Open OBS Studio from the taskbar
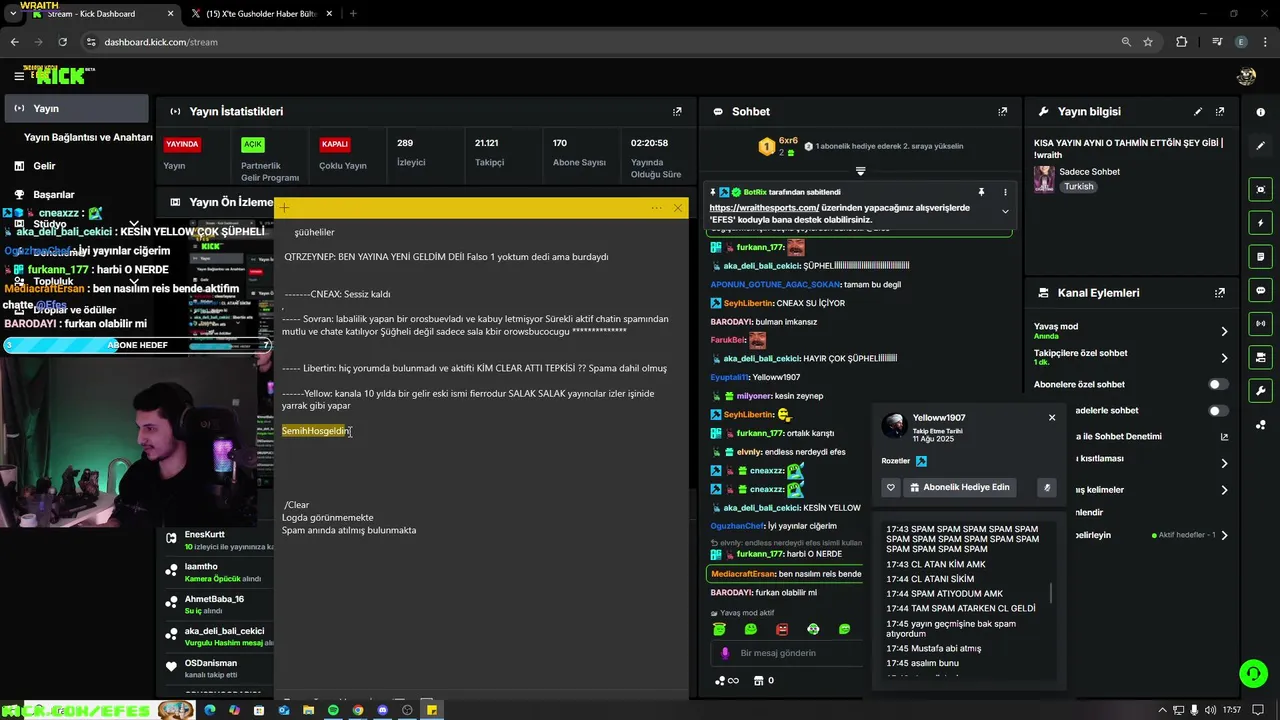1280x720 pixels. click(407, 710)
